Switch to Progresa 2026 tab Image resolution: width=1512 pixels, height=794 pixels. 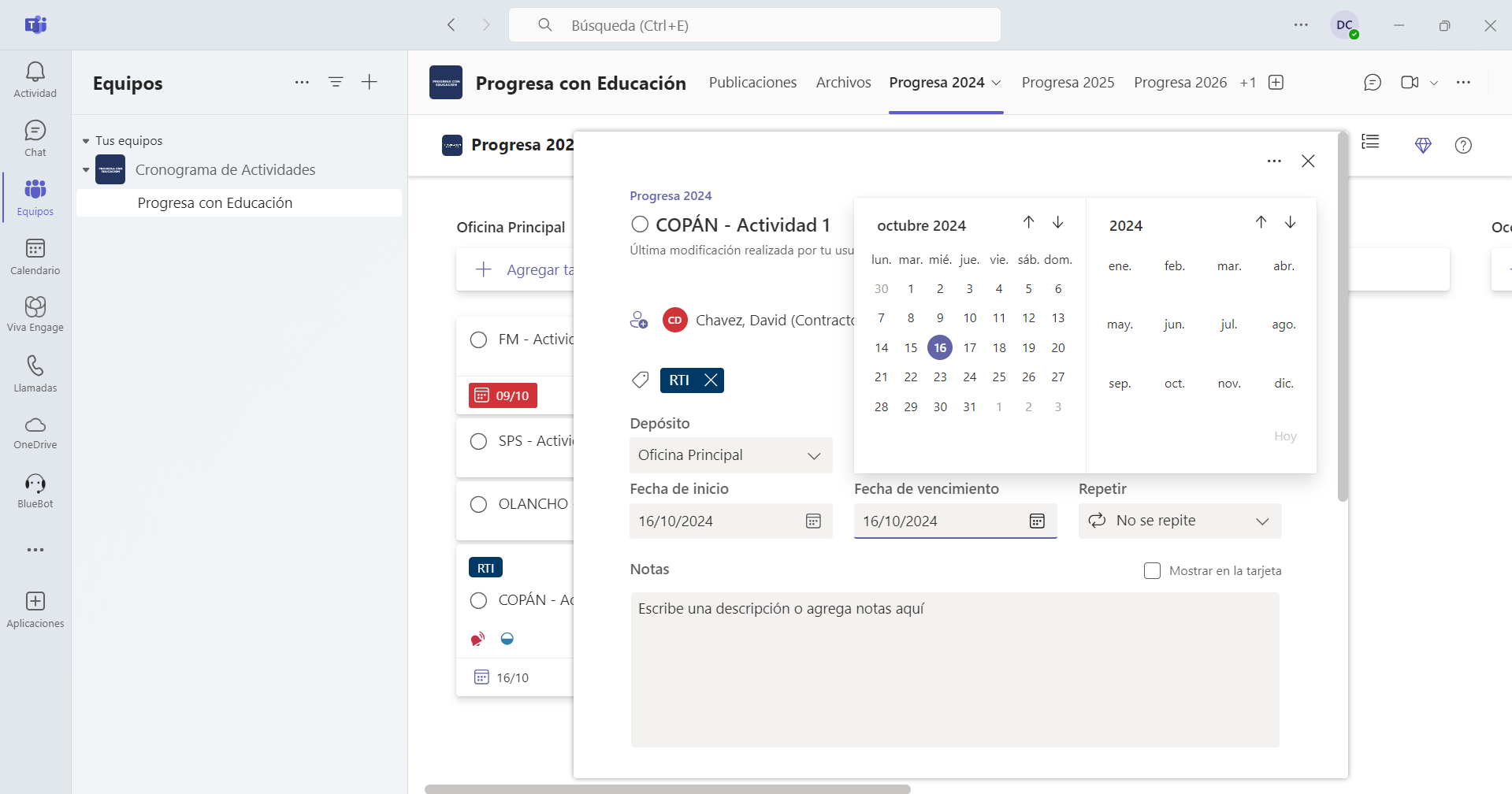coord(1180,83)
